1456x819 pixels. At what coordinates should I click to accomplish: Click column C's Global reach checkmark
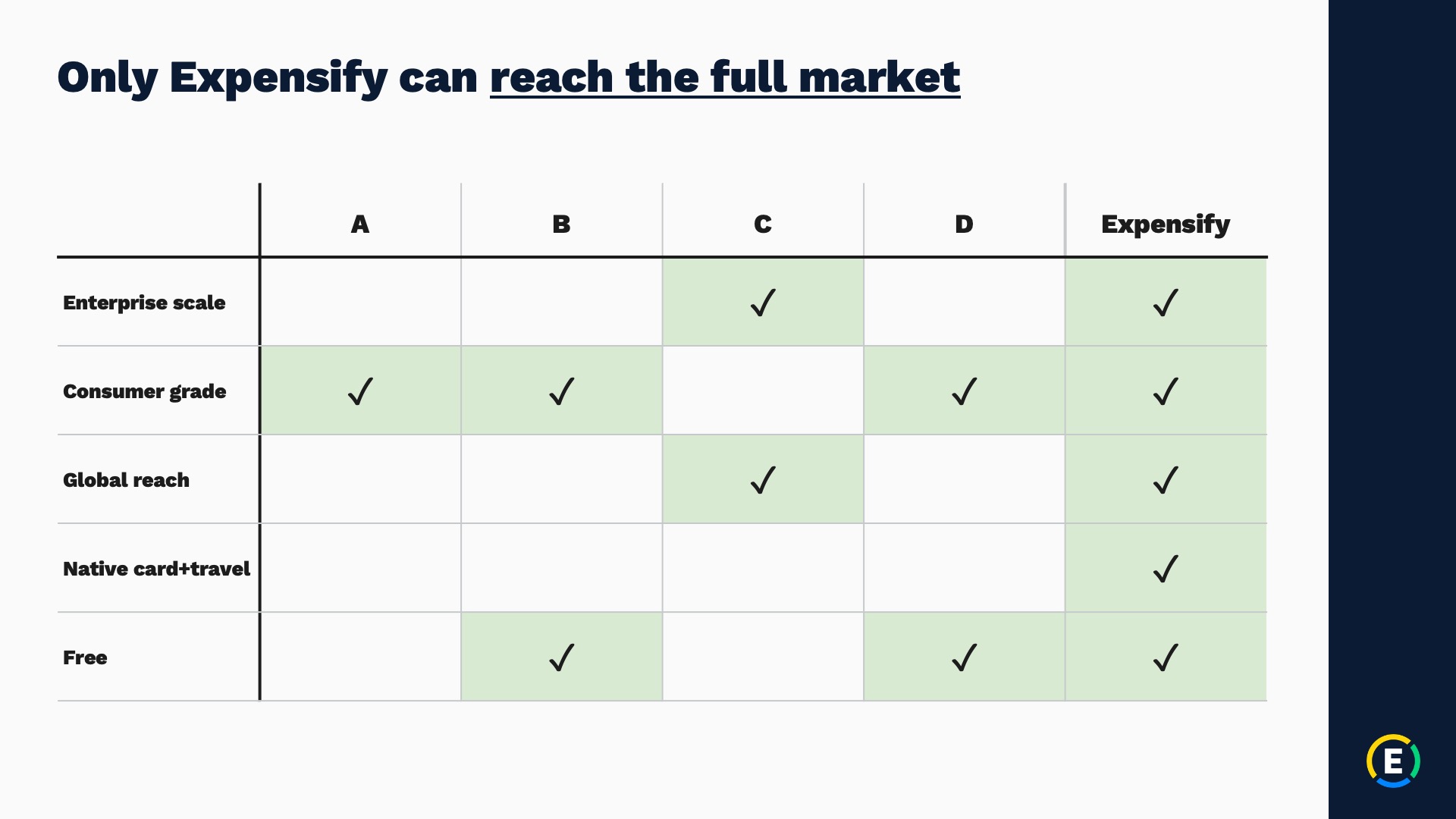[763, 480]
